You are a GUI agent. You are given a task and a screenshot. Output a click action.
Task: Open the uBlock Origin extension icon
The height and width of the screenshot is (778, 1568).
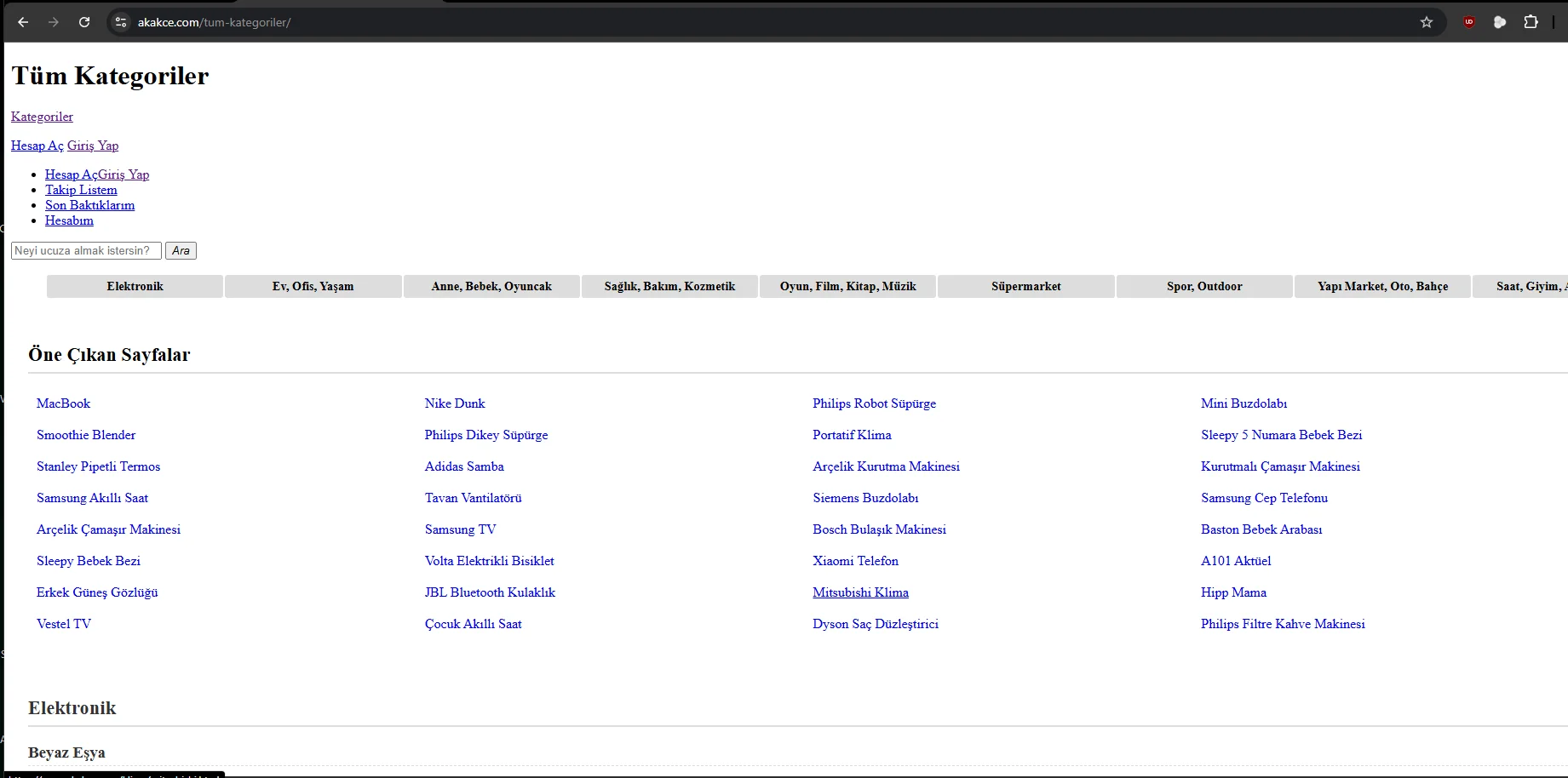pyautogui.click(x=1469, y=22)
